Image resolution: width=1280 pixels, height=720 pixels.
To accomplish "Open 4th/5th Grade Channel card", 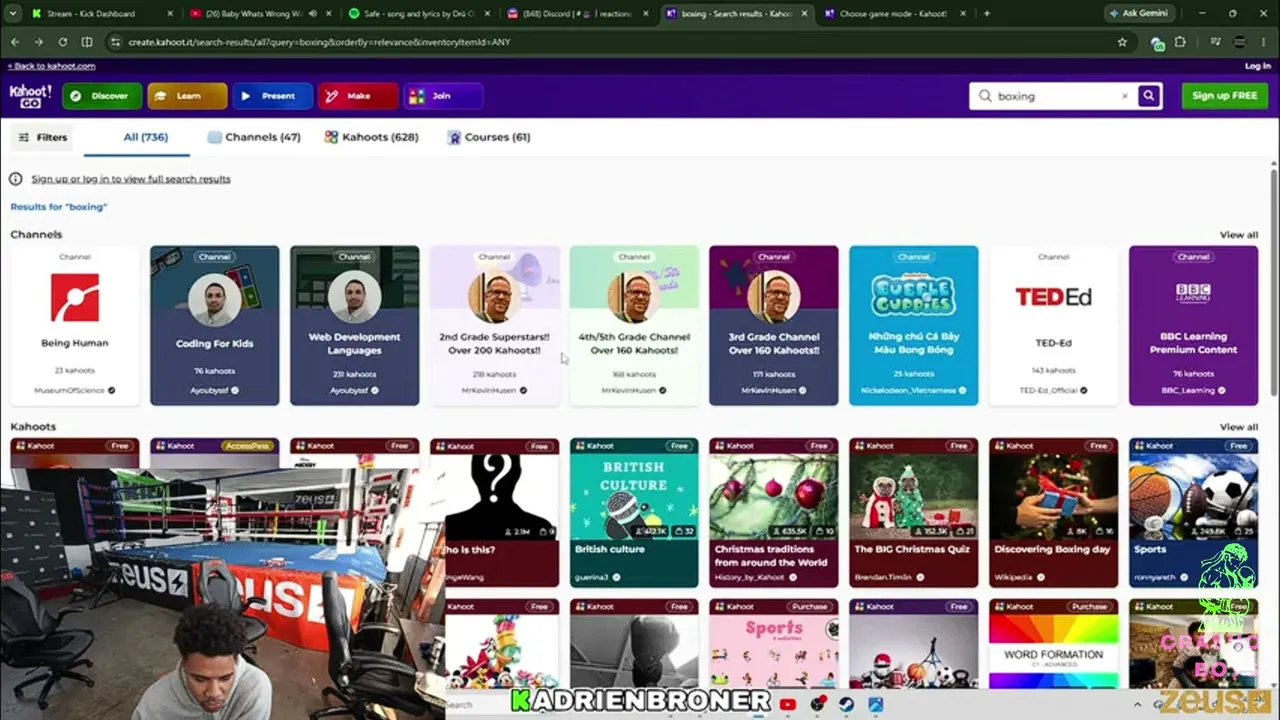I will tap(634, 326).
